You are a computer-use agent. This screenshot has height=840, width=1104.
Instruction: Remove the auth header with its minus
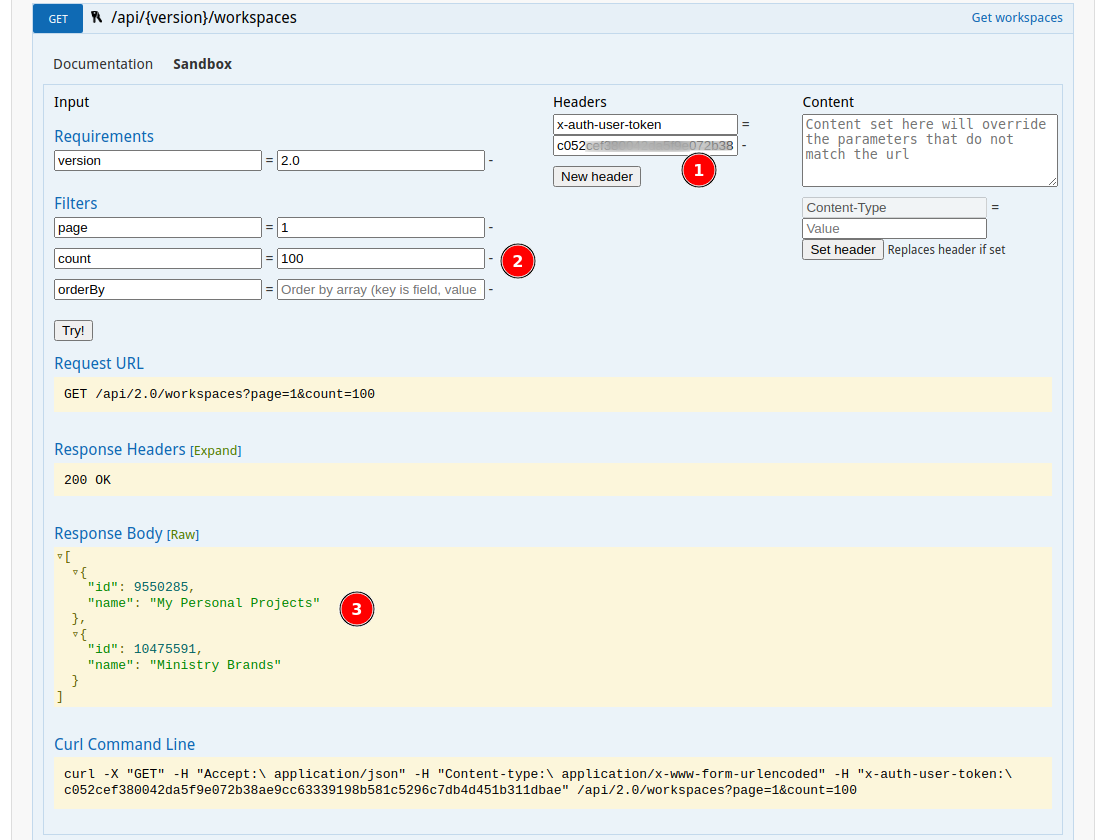(744, 146)
